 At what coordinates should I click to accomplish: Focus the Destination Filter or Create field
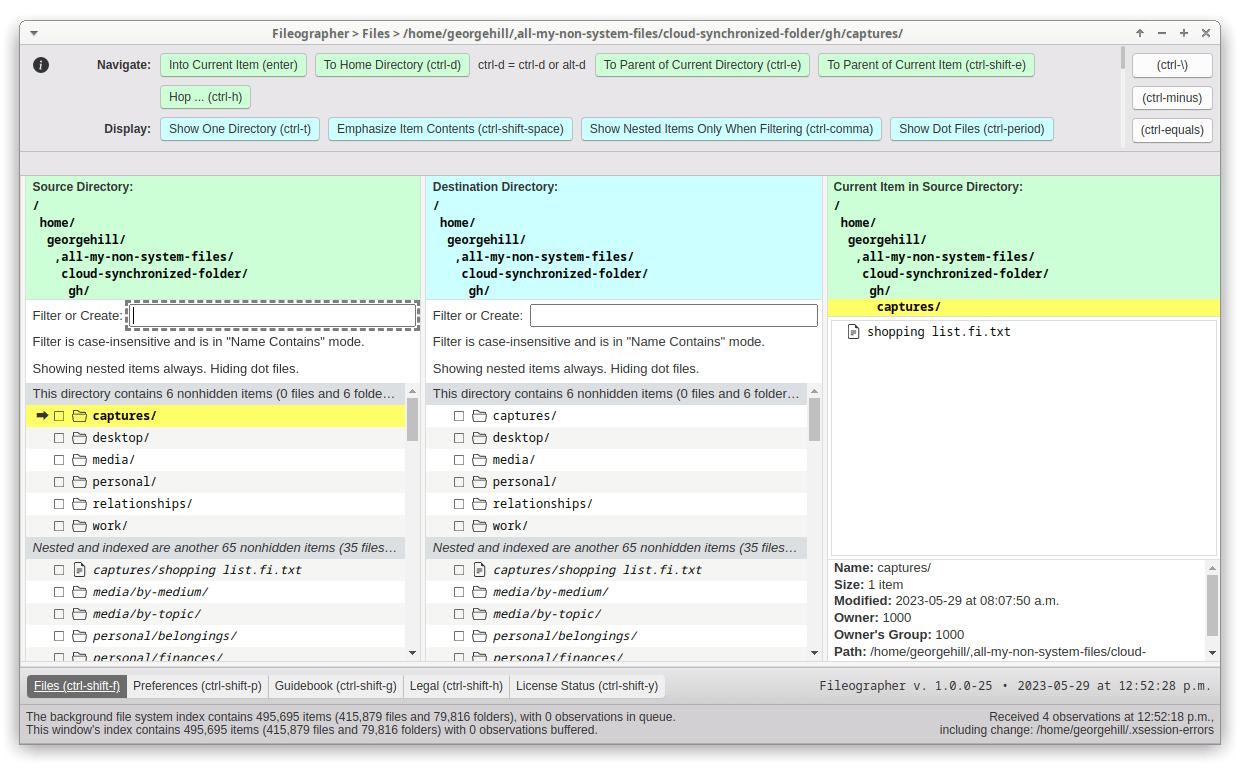[674, 316]
